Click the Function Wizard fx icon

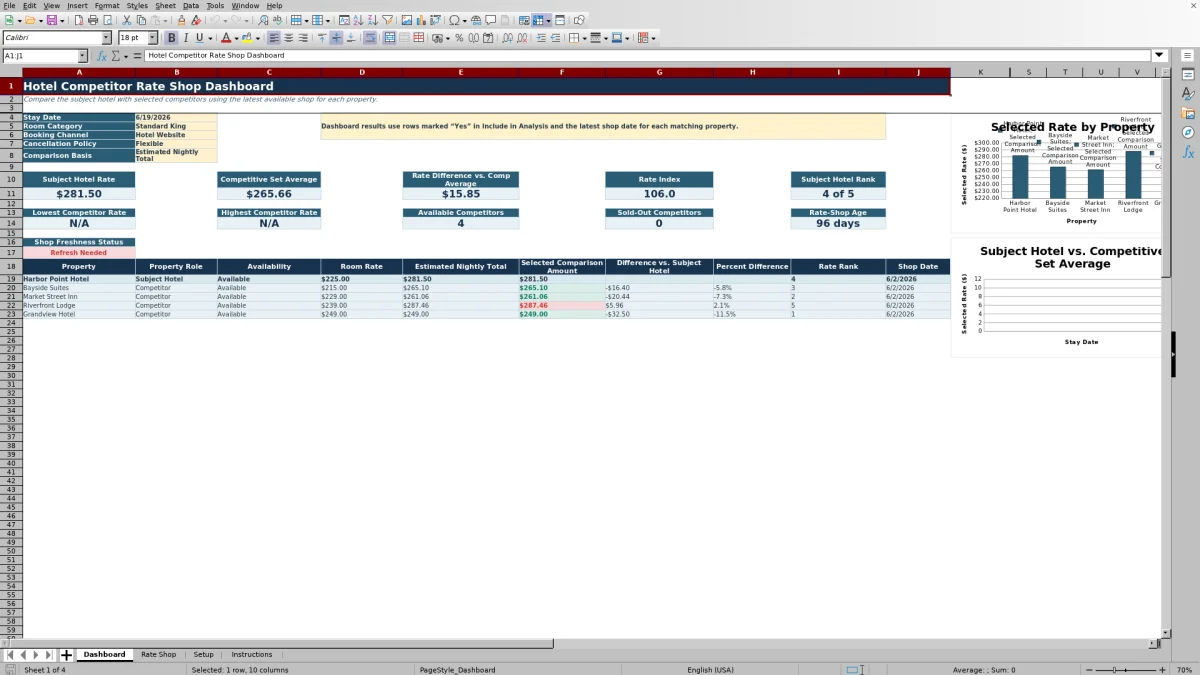101,56
